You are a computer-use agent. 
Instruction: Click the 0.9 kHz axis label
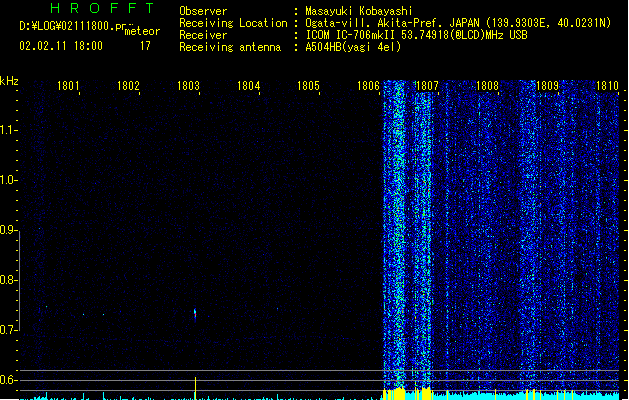tap(8, 230)
